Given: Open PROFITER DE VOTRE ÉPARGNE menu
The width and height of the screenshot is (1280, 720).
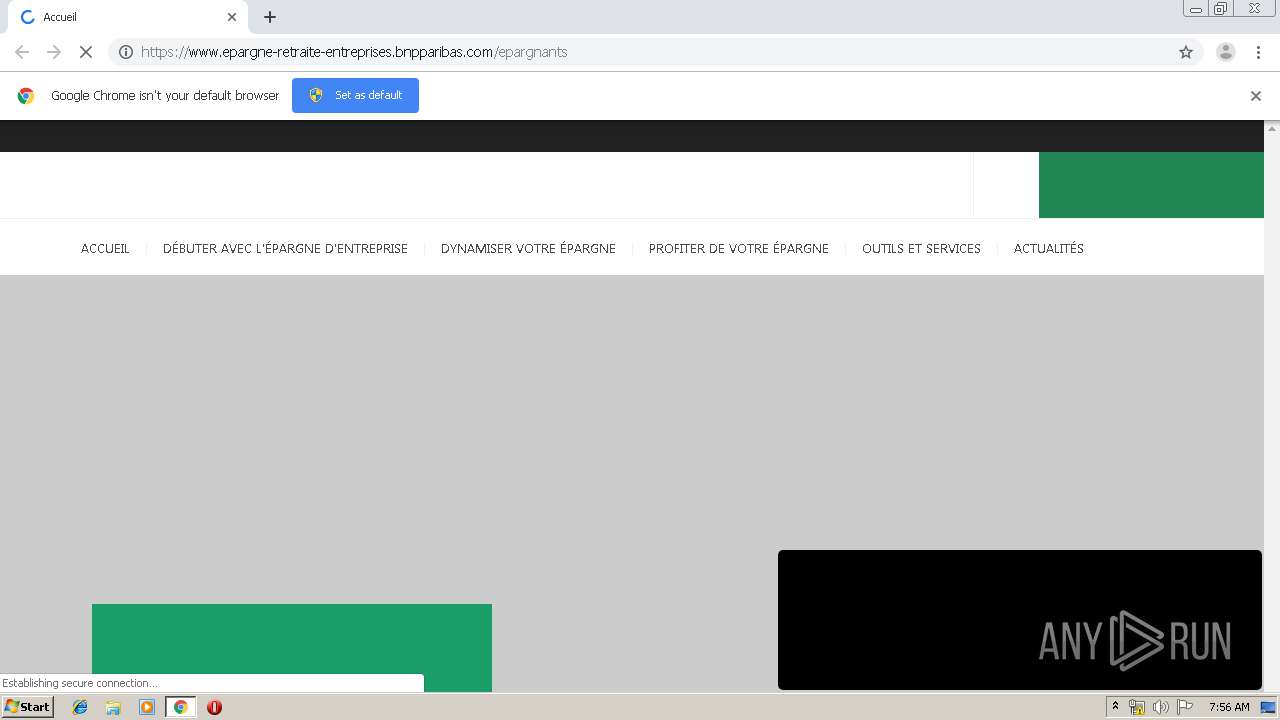Looking at the screenshot, I should pos(739,248).
